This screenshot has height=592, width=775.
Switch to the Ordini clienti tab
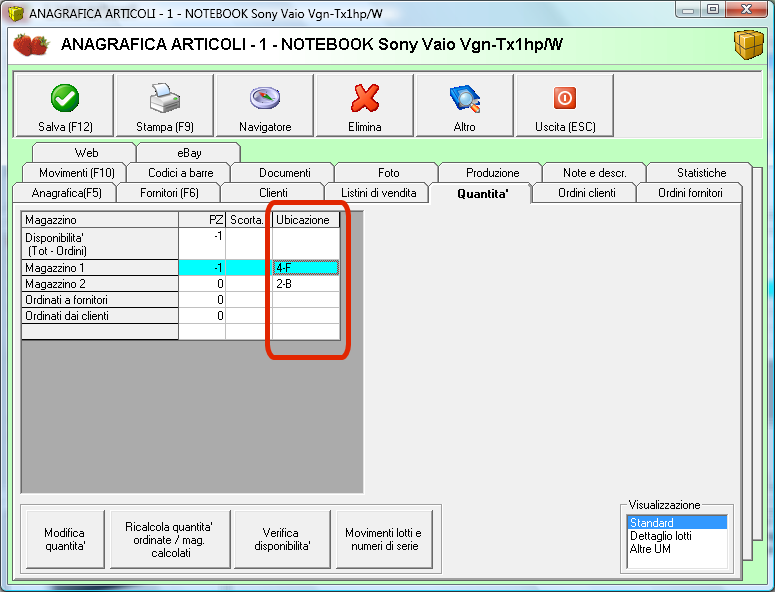click(x=586, y=193)
